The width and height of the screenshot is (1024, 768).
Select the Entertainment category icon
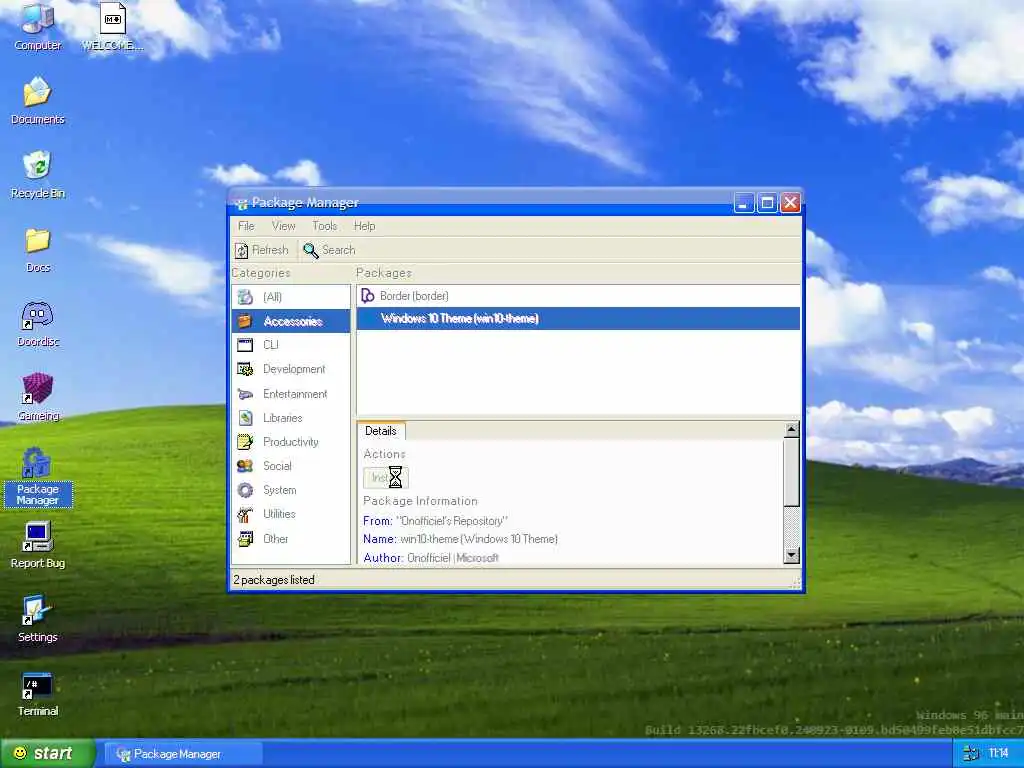(245, 394)
